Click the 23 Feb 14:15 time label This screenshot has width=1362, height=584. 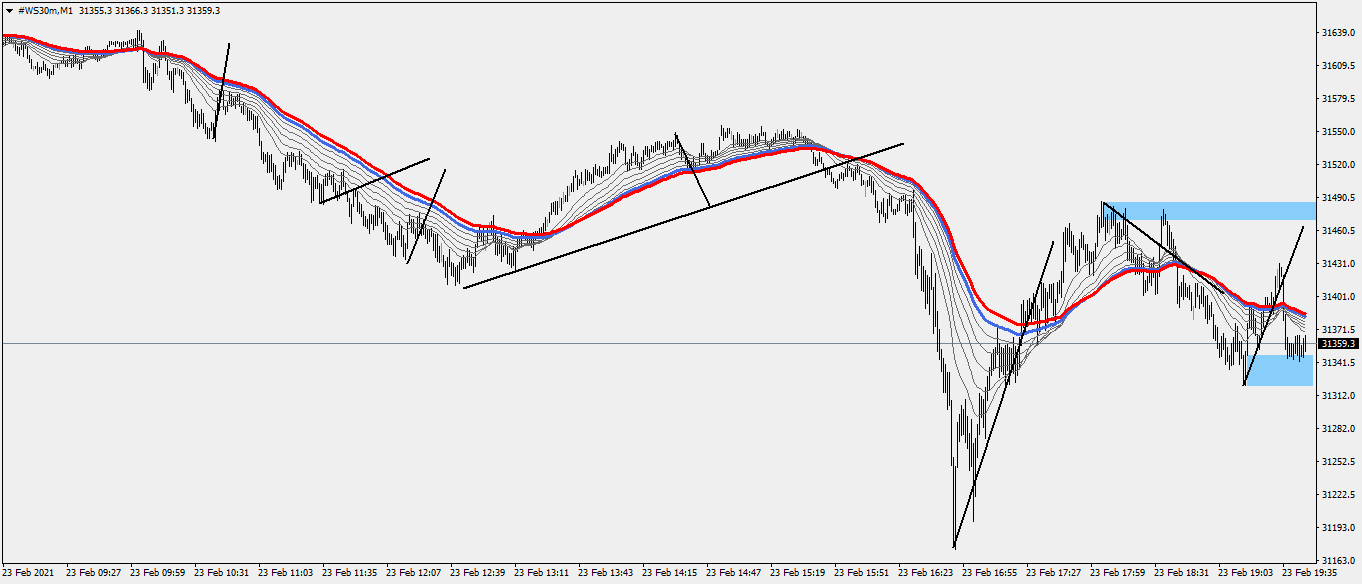pos(670,574)
